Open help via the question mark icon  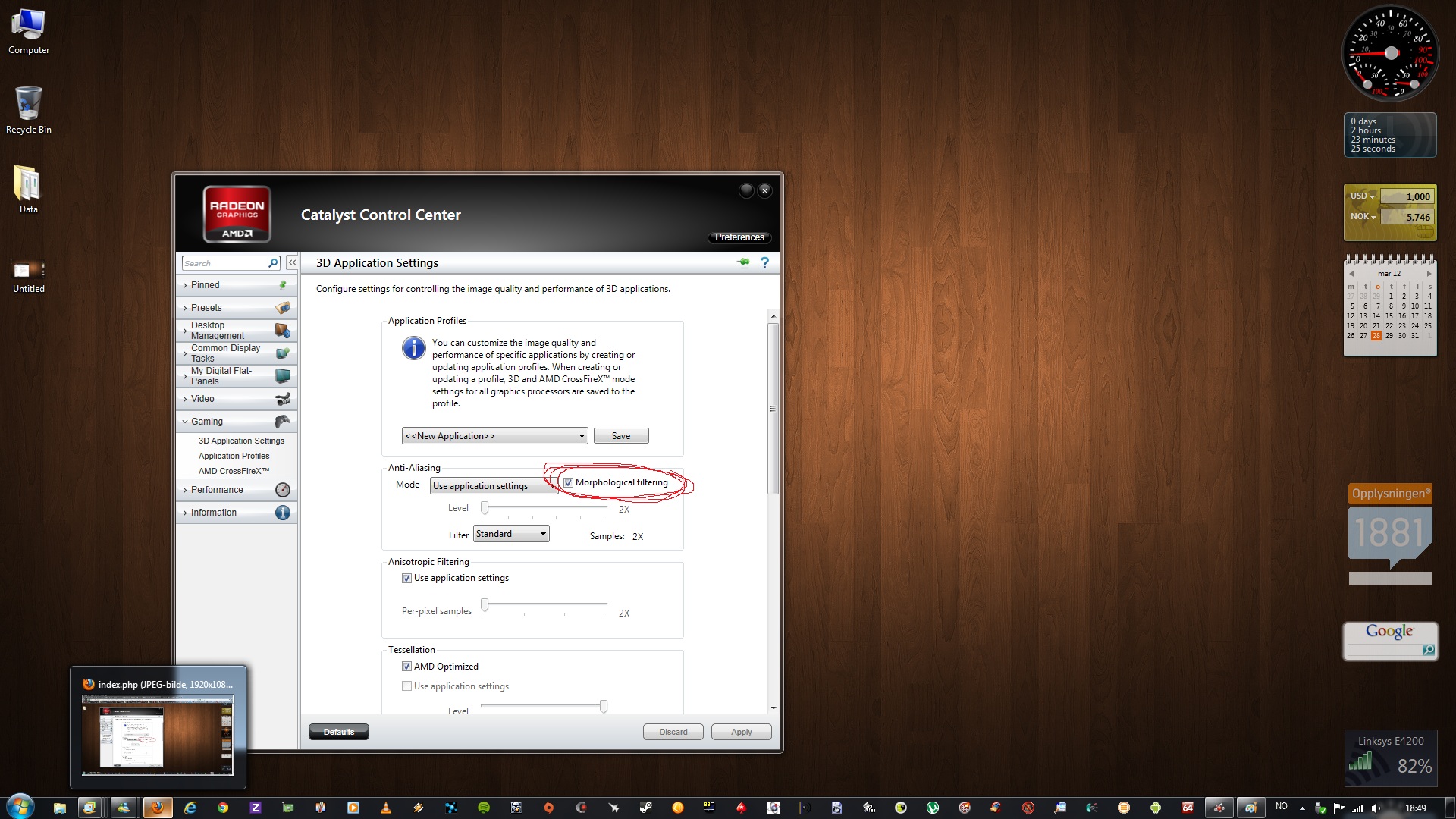[x=764, y=262]
